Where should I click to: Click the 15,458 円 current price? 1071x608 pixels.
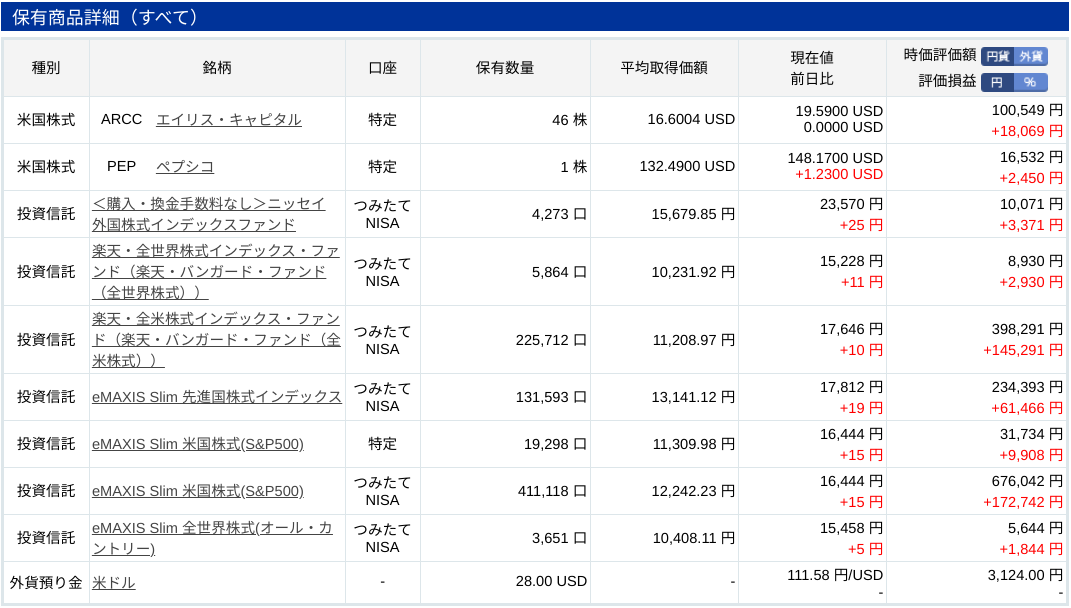point(852,529)
